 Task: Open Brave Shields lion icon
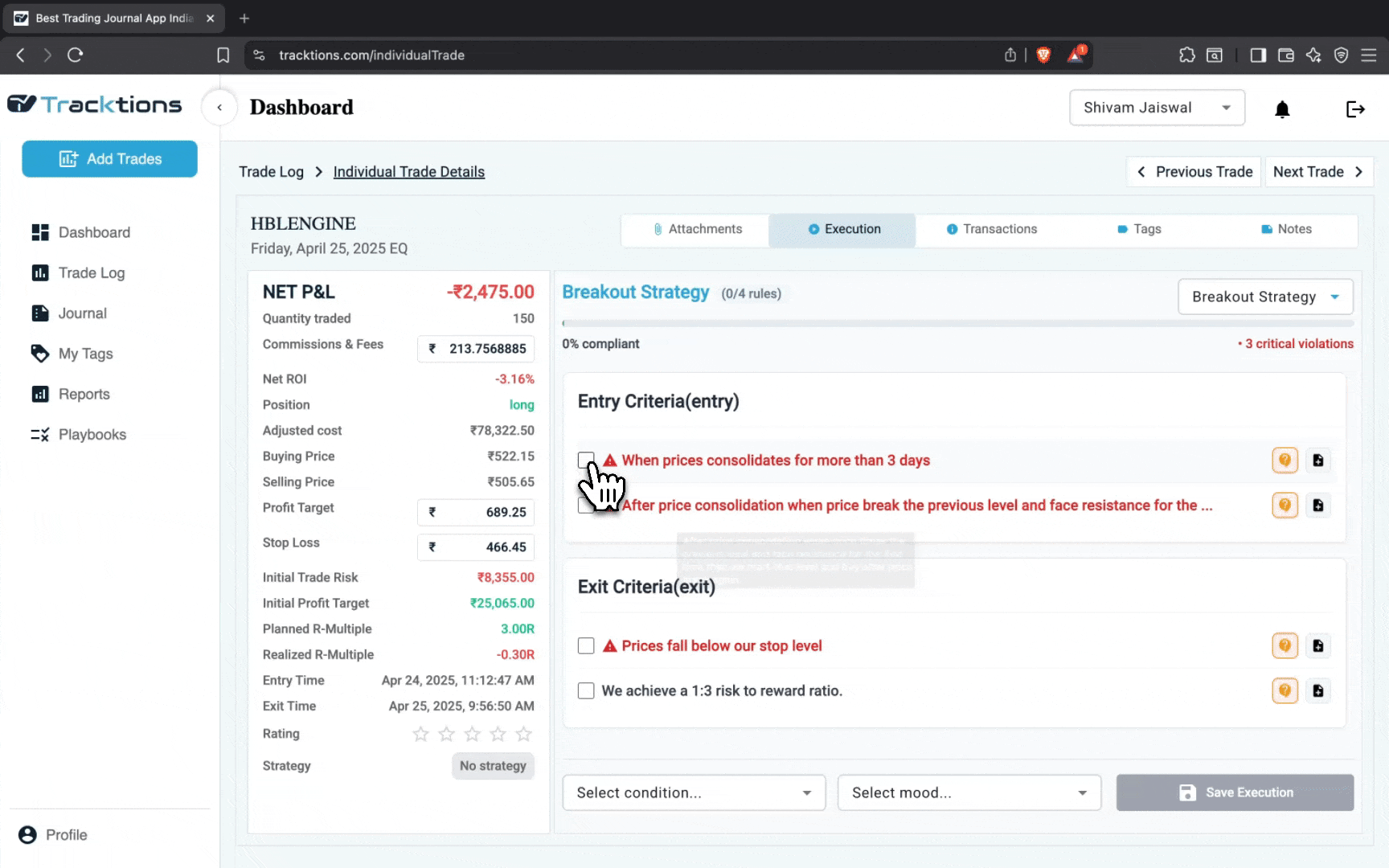[x=1043, y=55]
